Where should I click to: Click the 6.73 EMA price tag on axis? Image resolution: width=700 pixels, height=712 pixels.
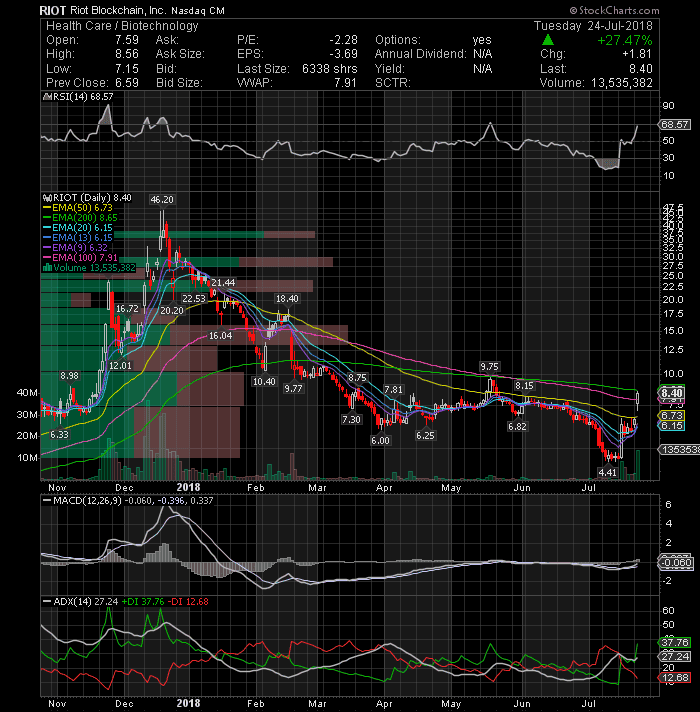coord(671,415)
